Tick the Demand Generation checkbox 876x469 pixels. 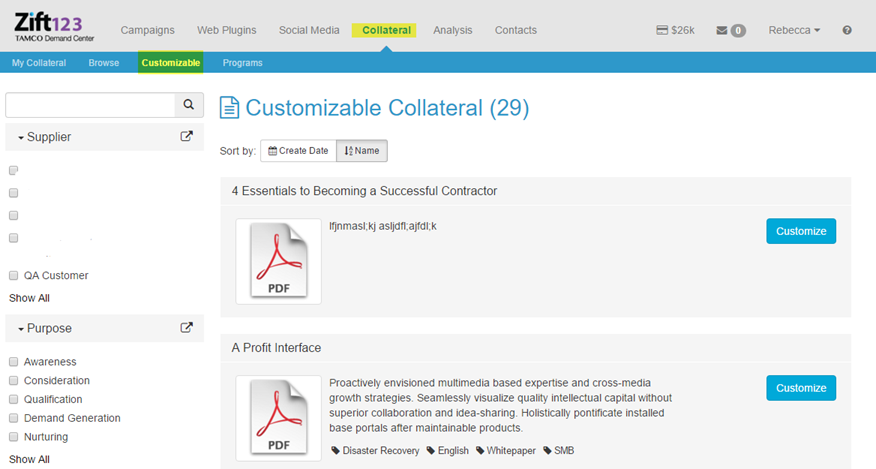click(x=14, y=418)
